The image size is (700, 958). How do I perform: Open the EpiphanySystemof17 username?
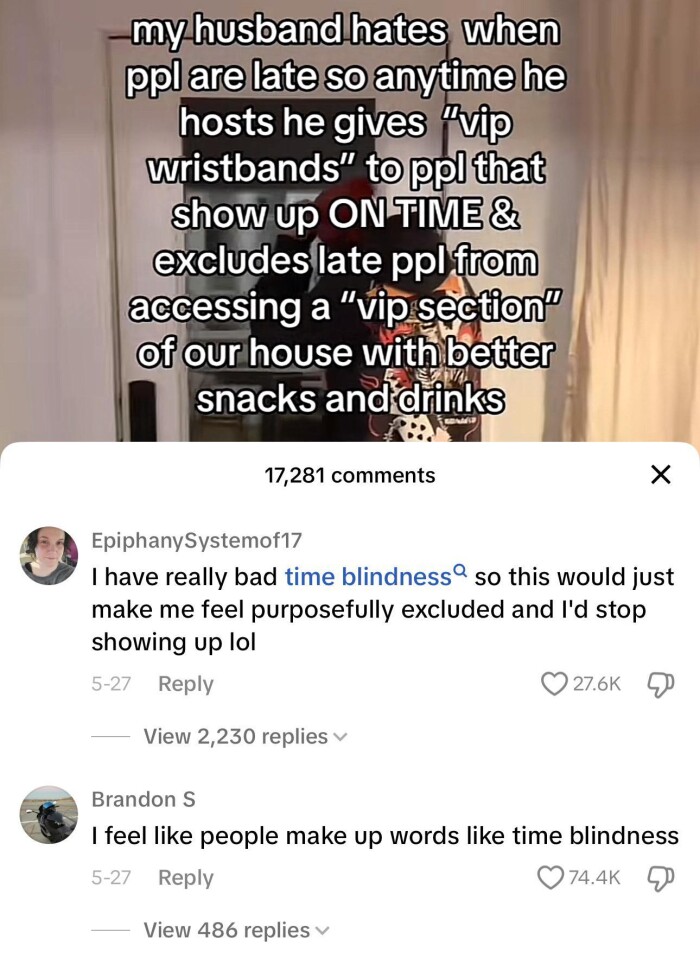(x=197, y=540)
